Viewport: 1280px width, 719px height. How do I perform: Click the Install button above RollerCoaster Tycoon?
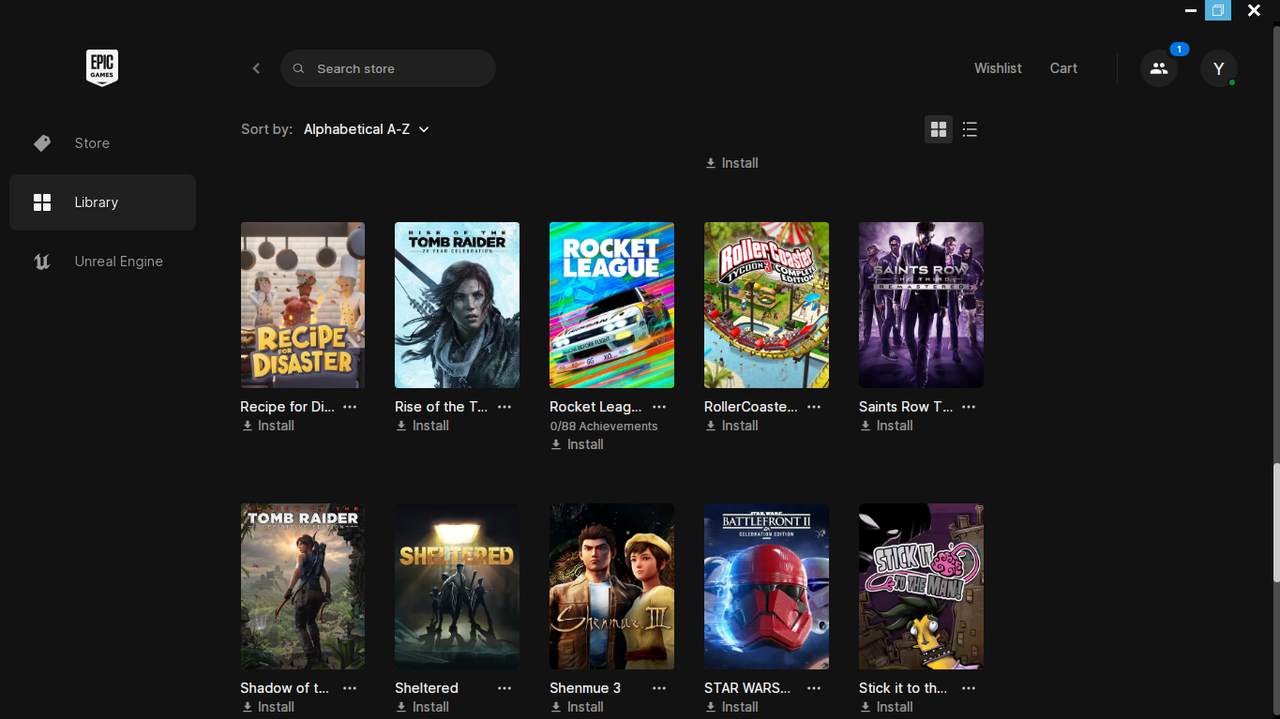click(732, 163)
